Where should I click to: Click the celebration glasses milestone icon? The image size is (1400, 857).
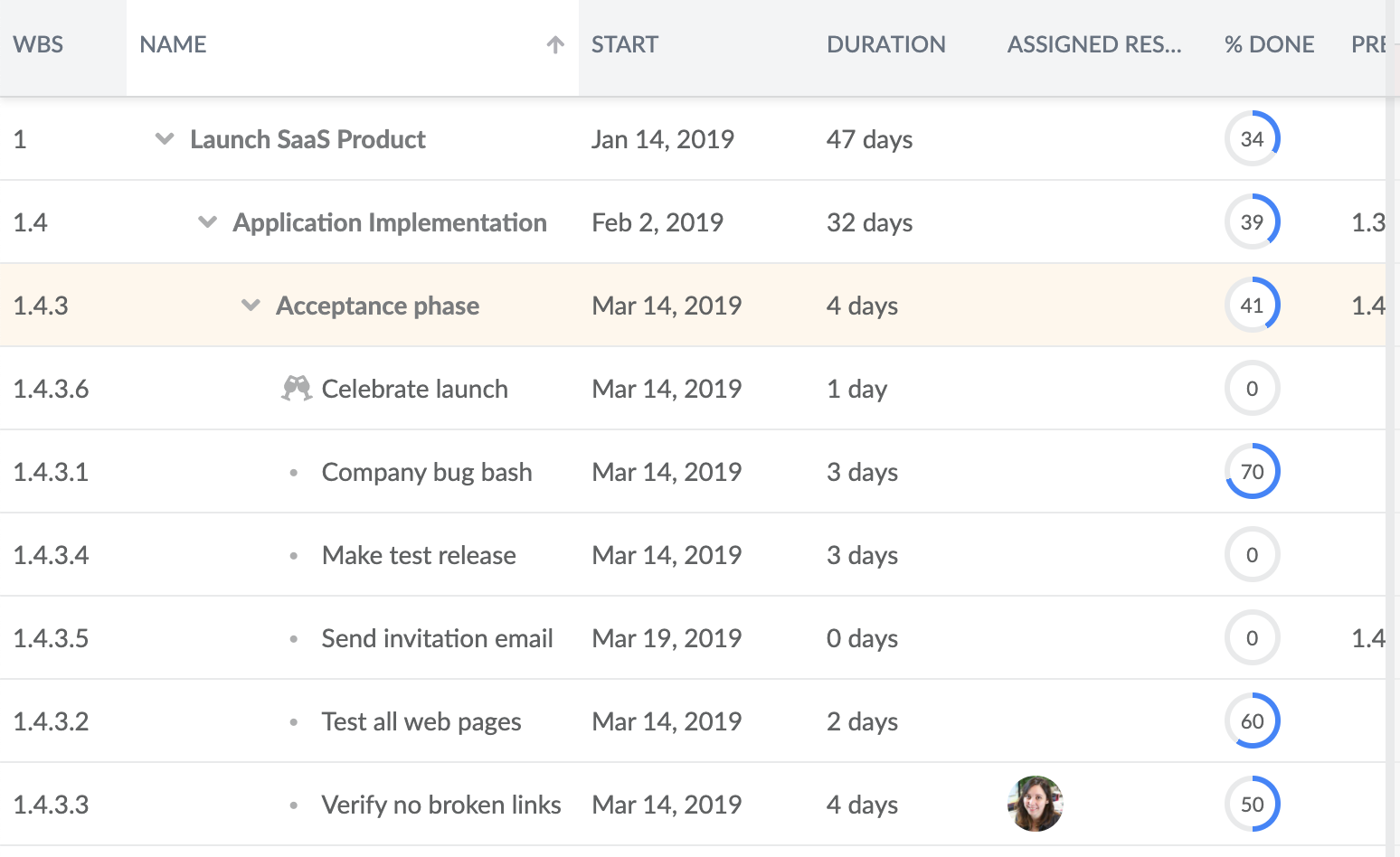coord(297,387)
